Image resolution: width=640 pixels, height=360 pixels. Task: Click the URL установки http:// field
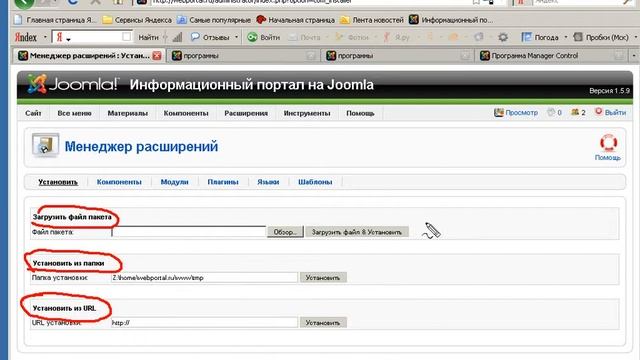[204, 322]
